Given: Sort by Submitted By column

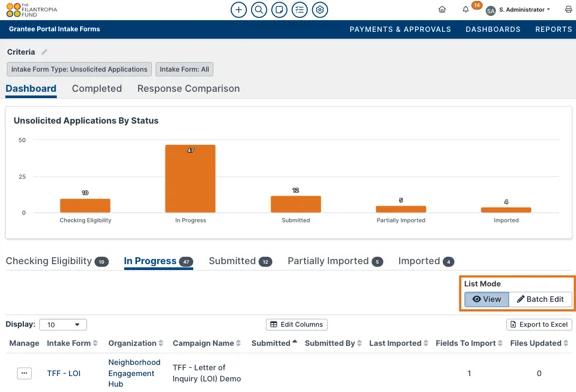Looking at the screenshot, I should click(x=333, y=343).
